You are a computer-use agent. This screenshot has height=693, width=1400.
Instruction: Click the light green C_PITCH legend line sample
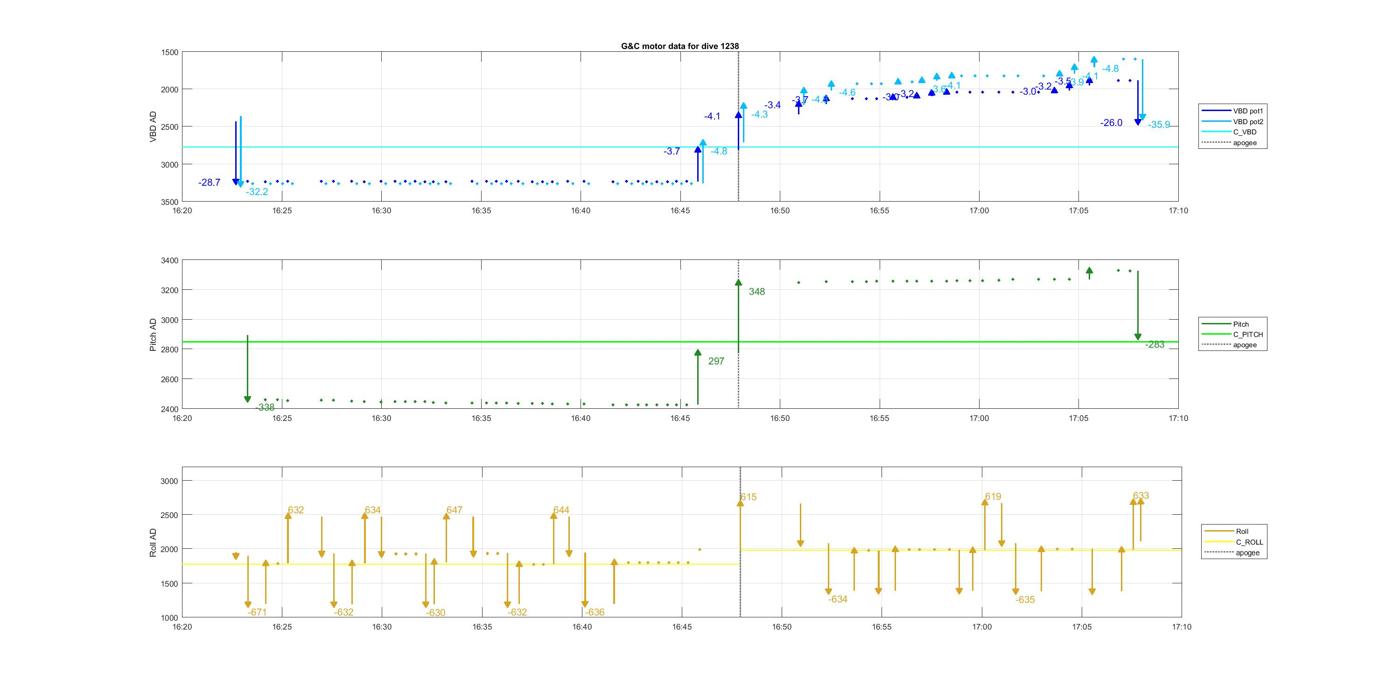pos(1216,334)
